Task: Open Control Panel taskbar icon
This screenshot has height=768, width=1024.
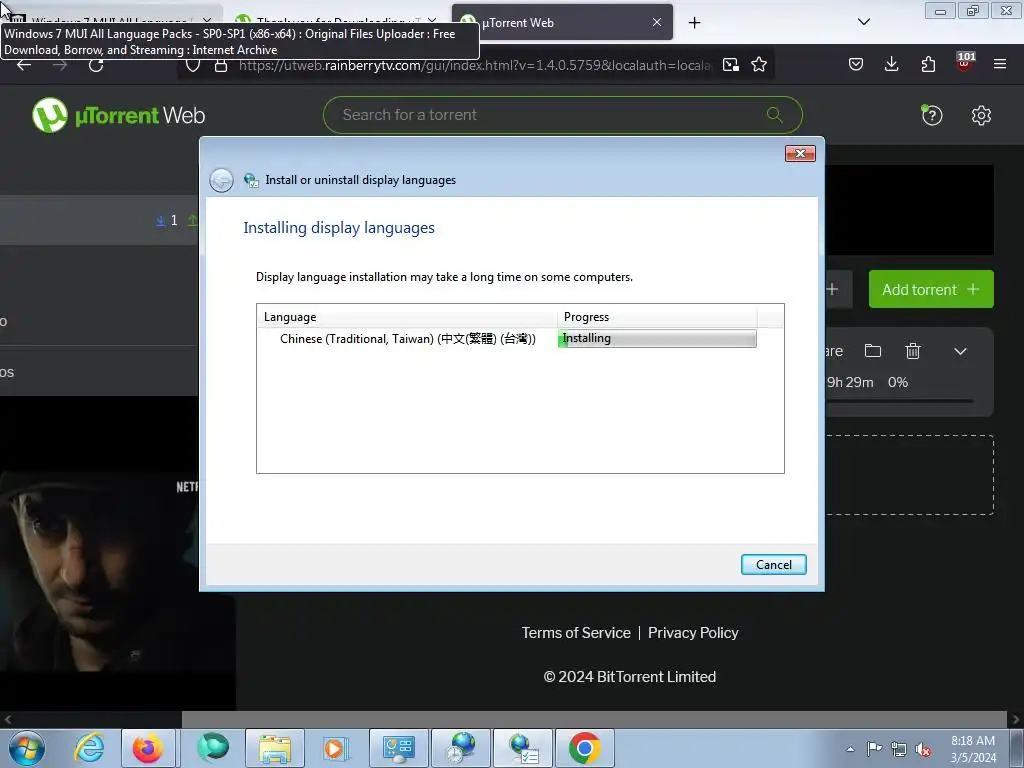Action: coord(398,748)
